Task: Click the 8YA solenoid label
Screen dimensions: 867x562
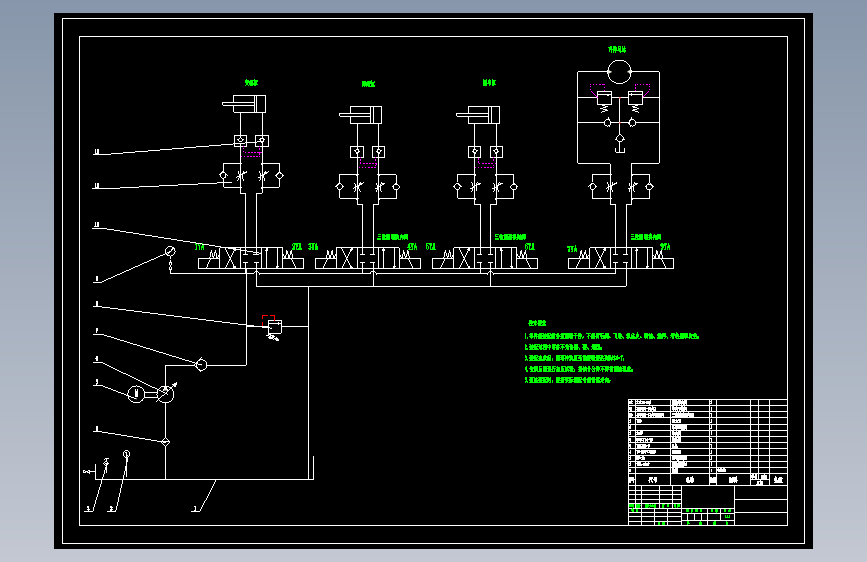Action: click(665, 247)
